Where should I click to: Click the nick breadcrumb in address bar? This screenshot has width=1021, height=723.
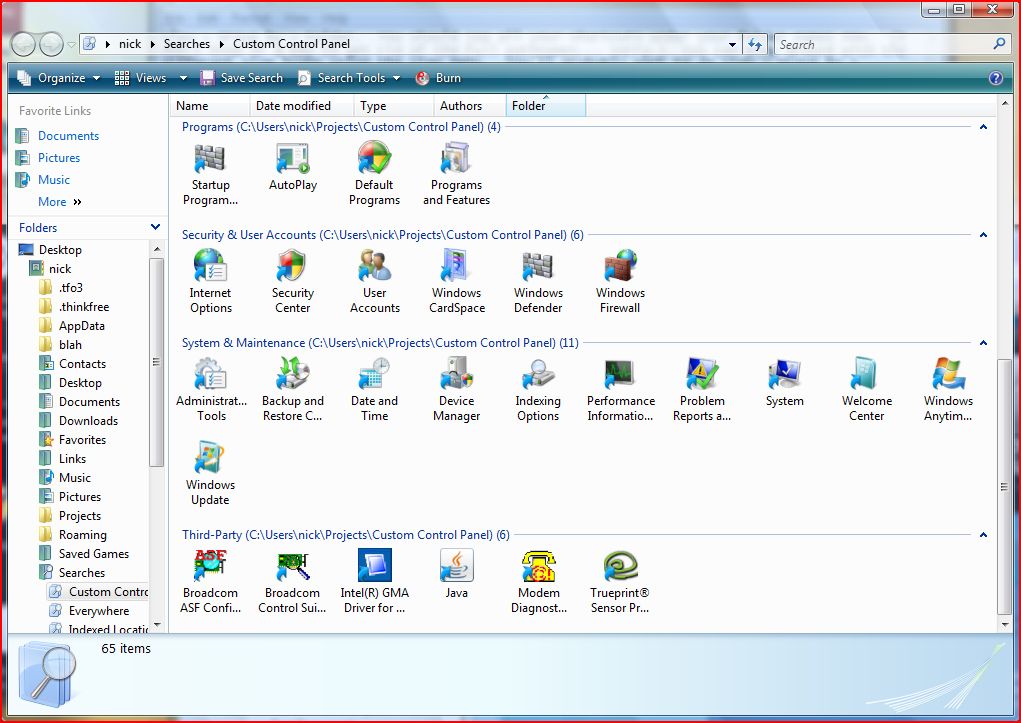coord(130,44)
